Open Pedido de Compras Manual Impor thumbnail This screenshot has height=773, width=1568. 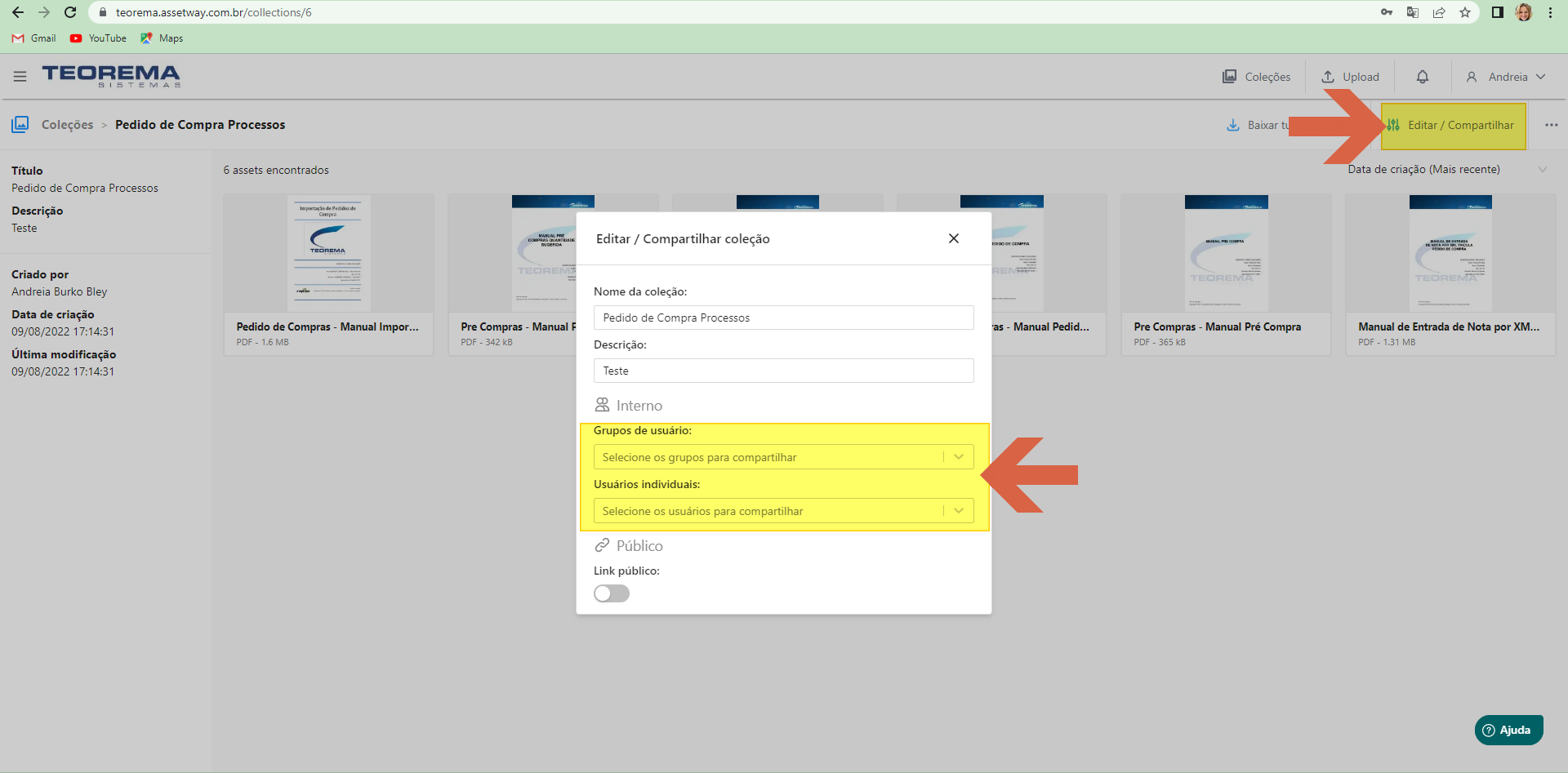click(328, 252)
